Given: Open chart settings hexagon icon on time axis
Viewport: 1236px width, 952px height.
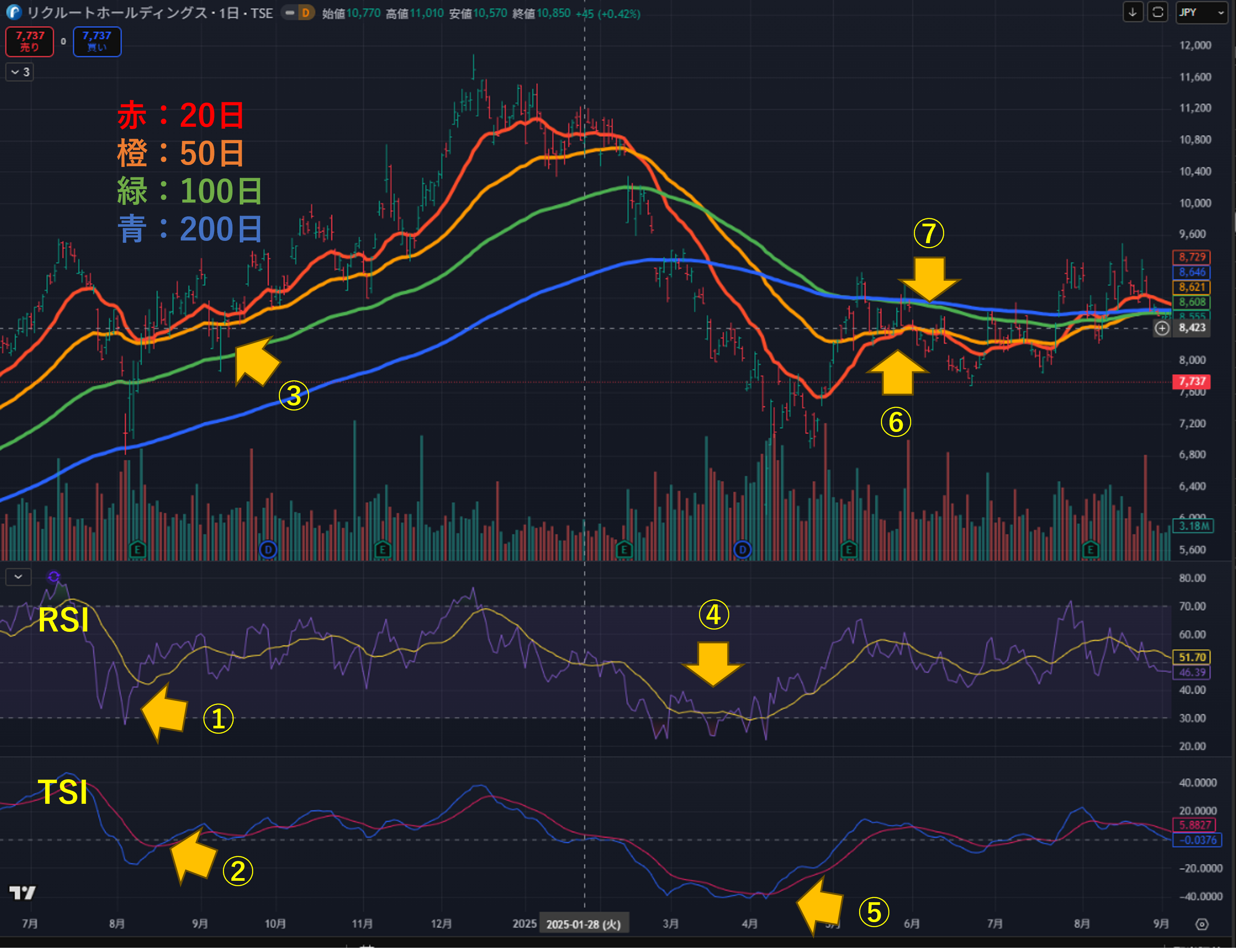Looking at the screenshot, I should point(1202,924).
